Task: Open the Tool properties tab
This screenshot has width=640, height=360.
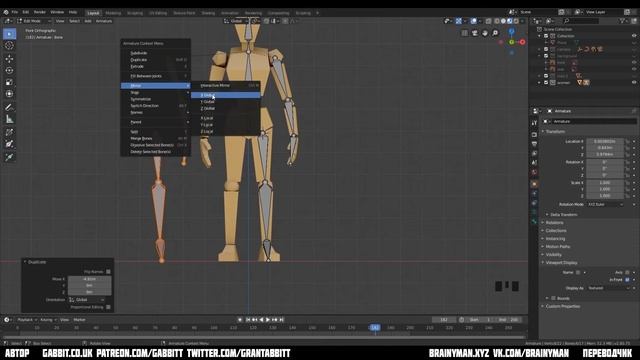Action: tap(534, 122)
